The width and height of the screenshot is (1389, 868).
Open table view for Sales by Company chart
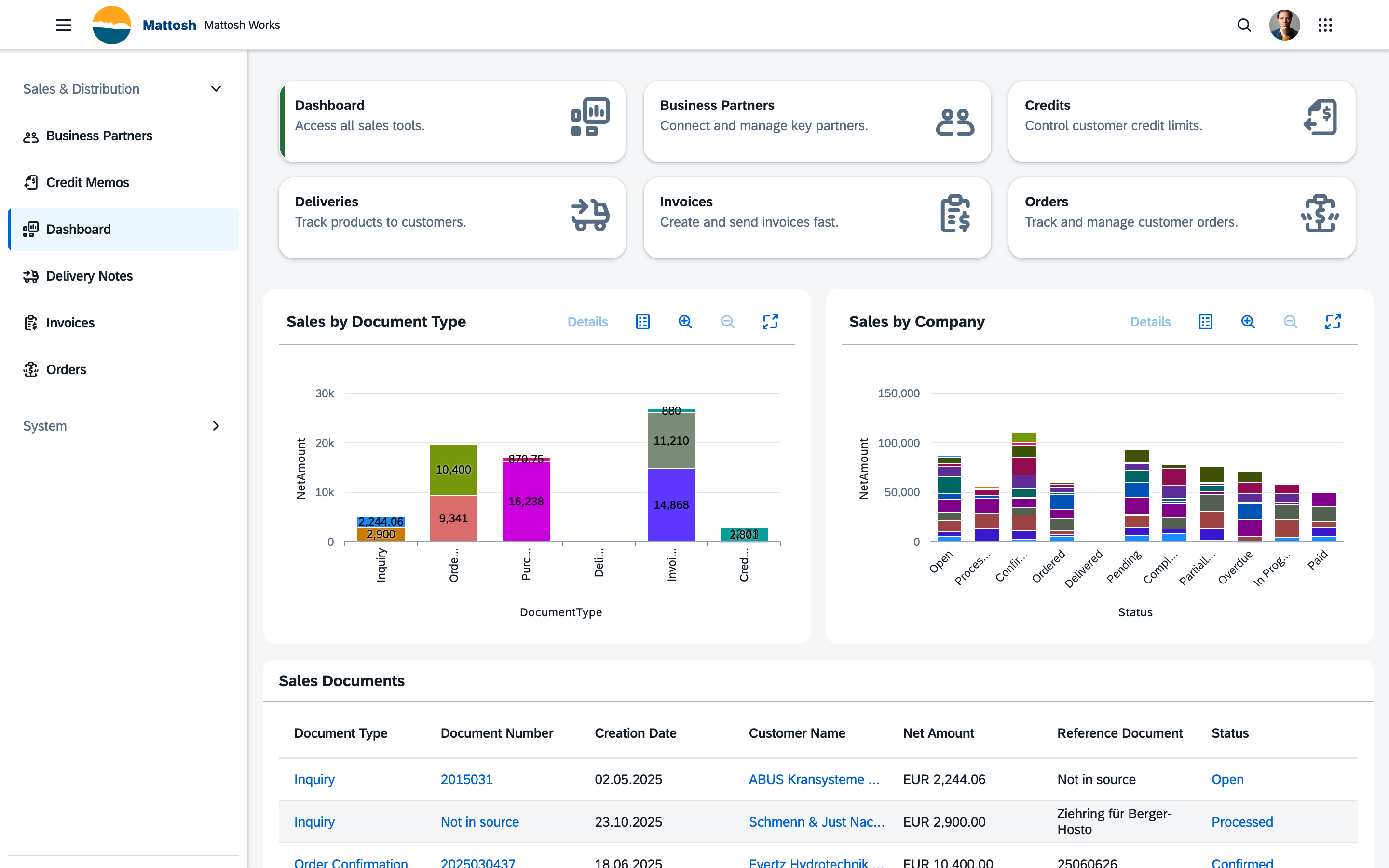[1205, 322]
